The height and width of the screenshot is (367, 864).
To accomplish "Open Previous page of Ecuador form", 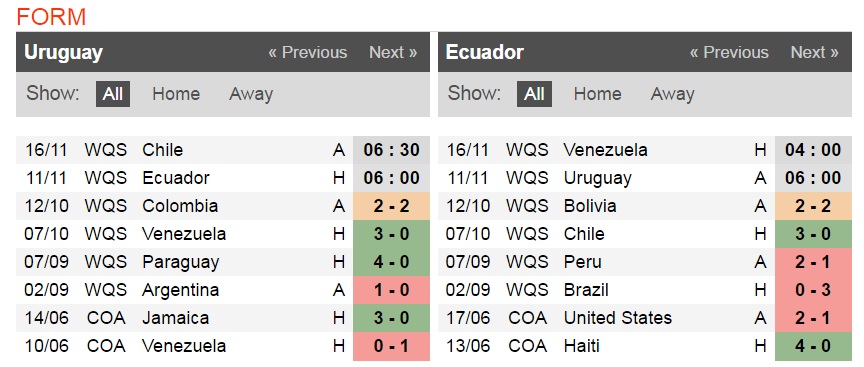I will coord(729,52).
